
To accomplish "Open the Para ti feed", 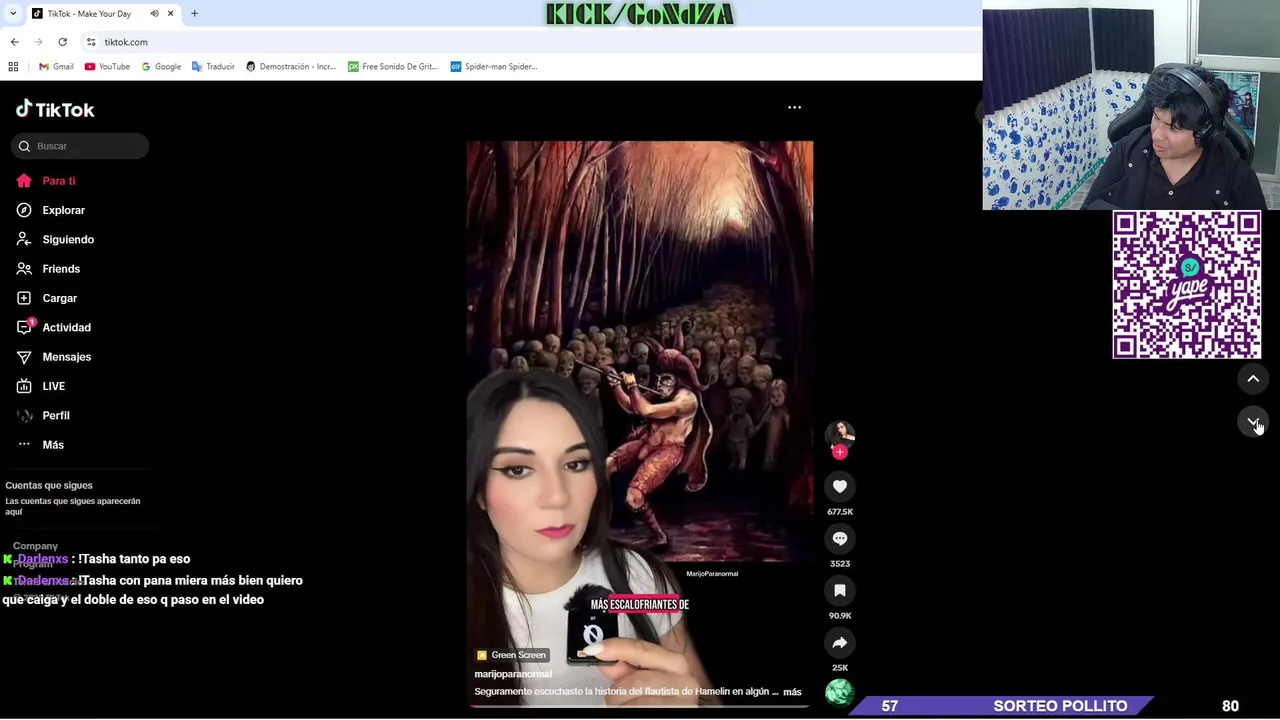I will tap(59, 181).
